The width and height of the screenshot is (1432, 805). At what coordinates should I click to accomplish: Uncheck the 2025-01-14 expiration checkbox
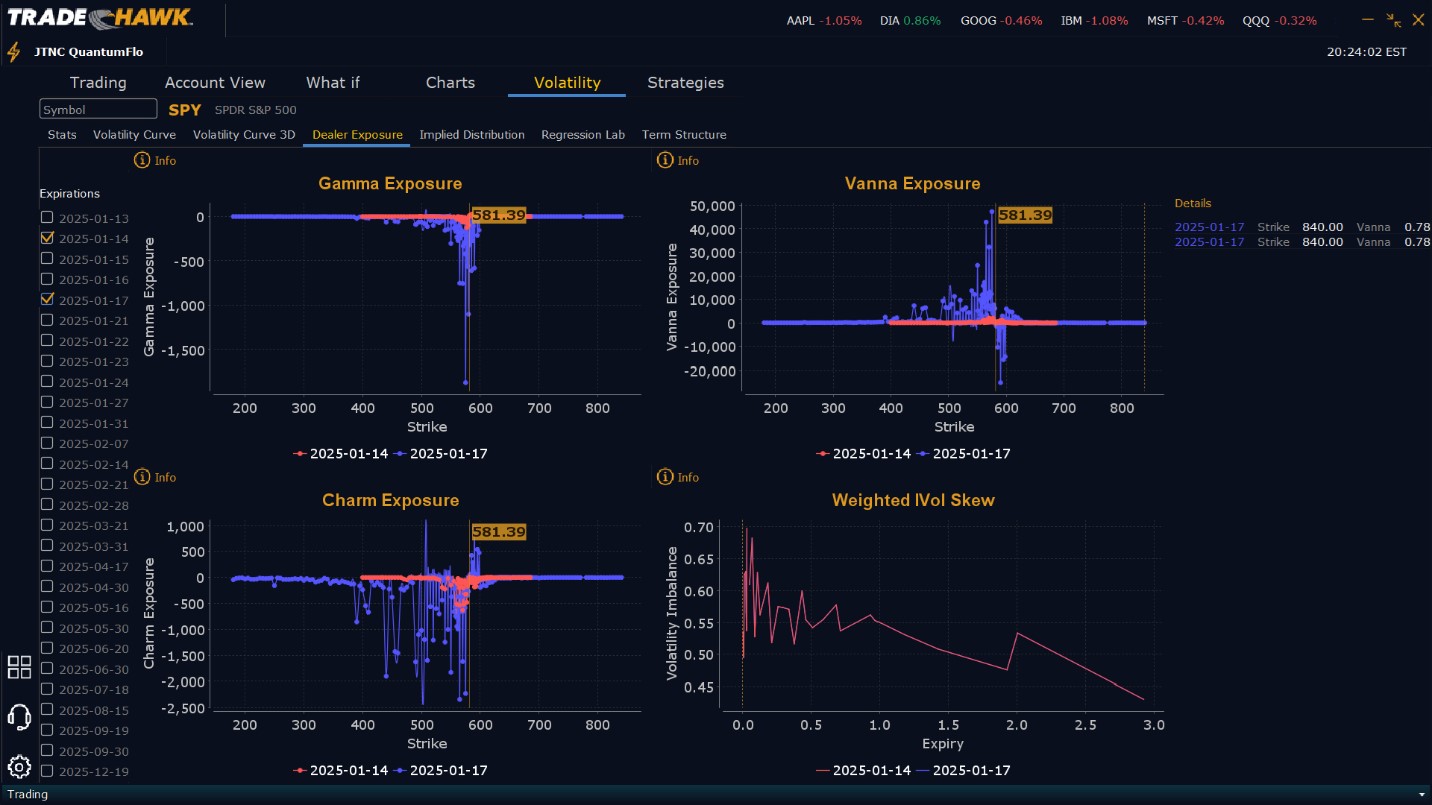[47, 238]
